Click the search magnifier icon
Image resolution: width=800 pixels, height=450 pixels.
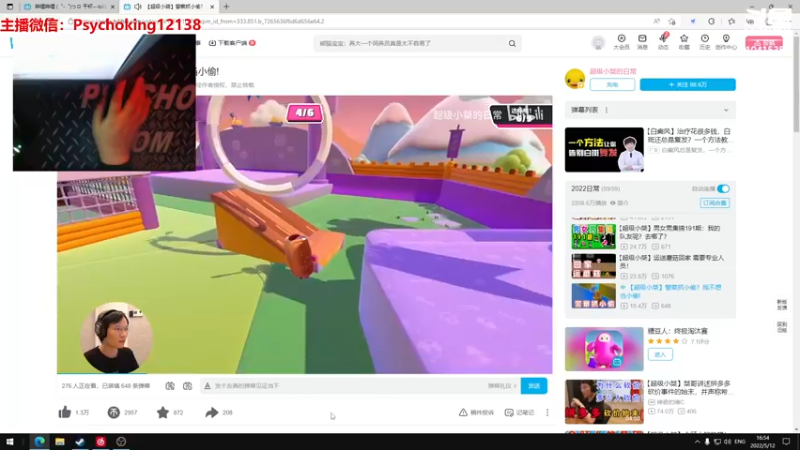512,43
